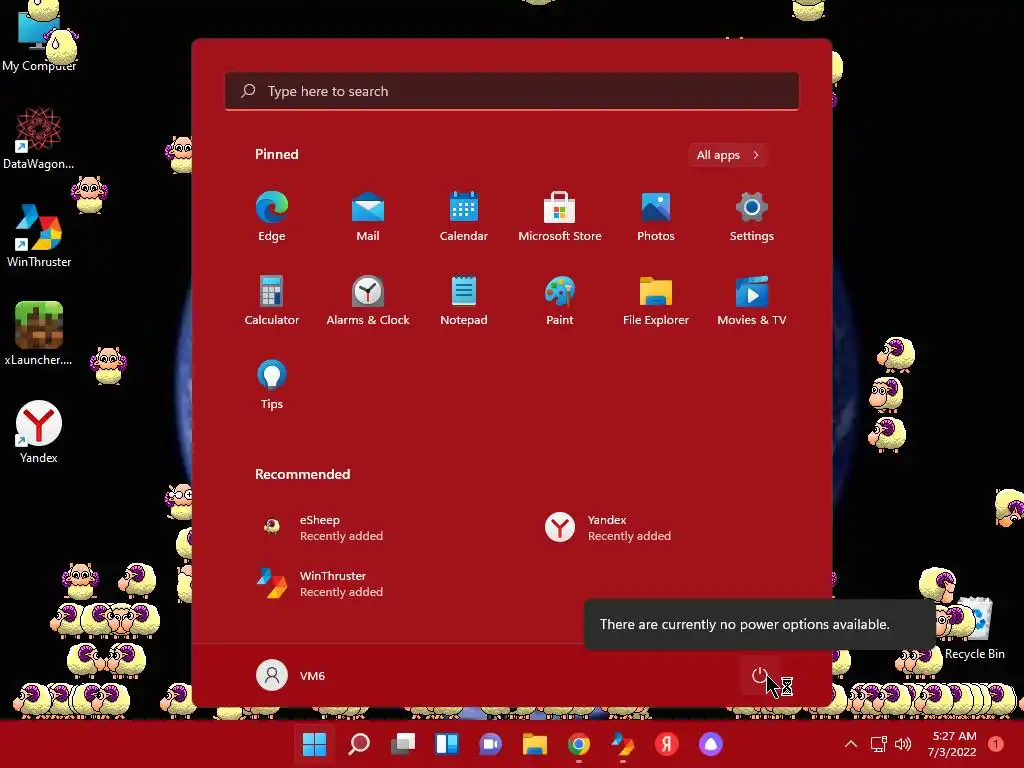Screen dimensions: 1024x768
Task: Open the clock showing 5:27 AM
Action: tap(953, 744)
